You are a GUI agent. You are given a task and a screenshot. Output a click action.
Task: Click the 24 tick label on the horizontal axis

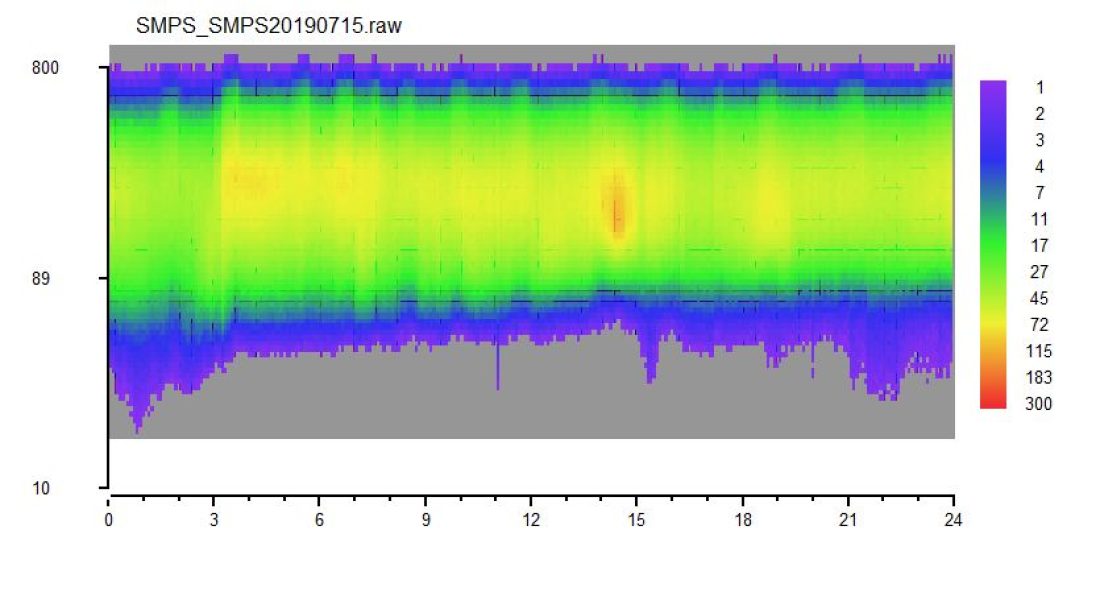(953, 520)
